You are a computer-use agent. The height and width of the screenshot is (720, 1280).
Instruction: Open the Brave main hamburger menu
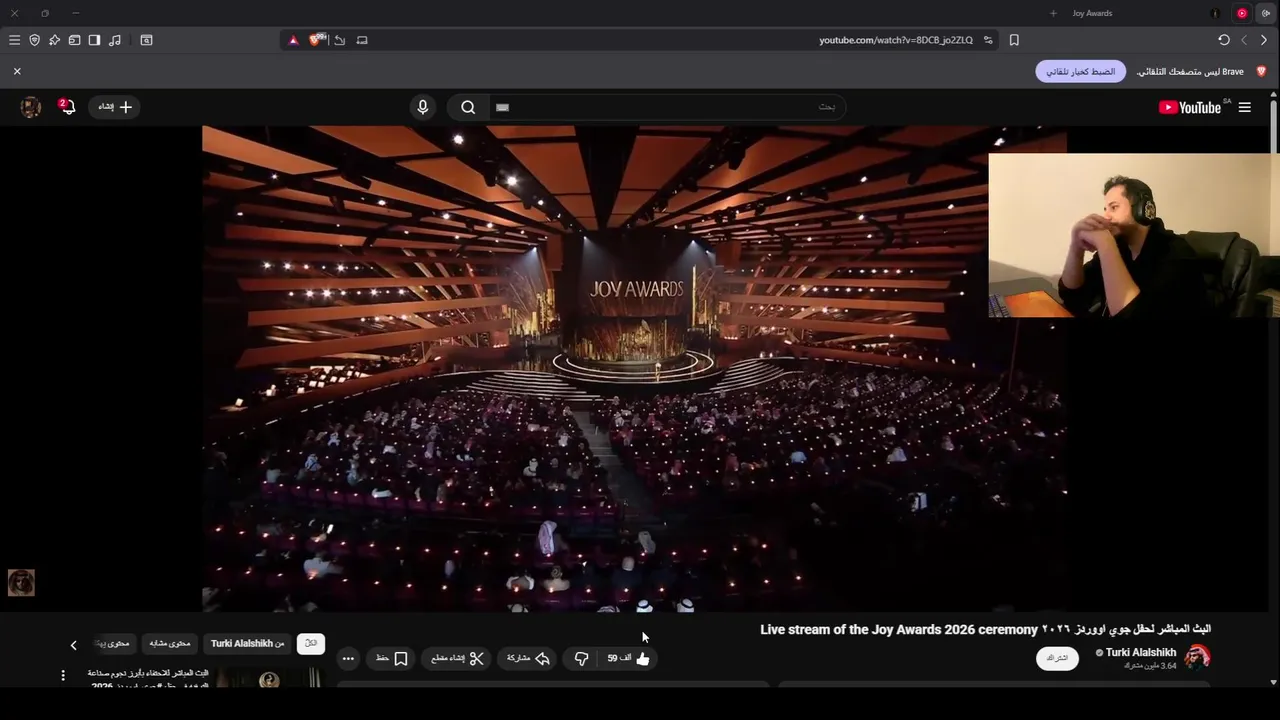pyautogui.click(x=14, y=40)
